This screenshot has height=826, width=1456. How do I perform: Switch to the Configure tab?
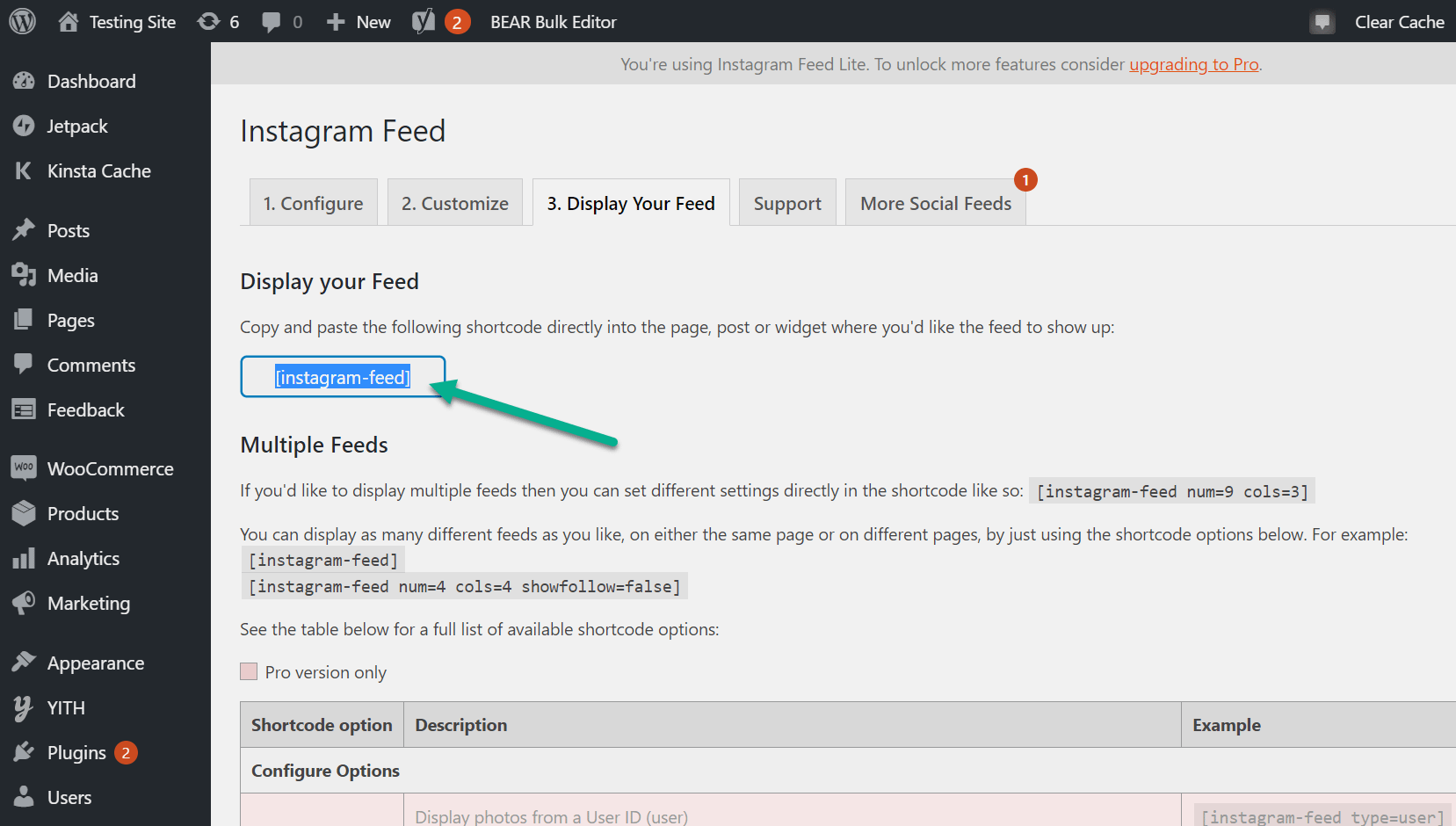click(313, 202)
